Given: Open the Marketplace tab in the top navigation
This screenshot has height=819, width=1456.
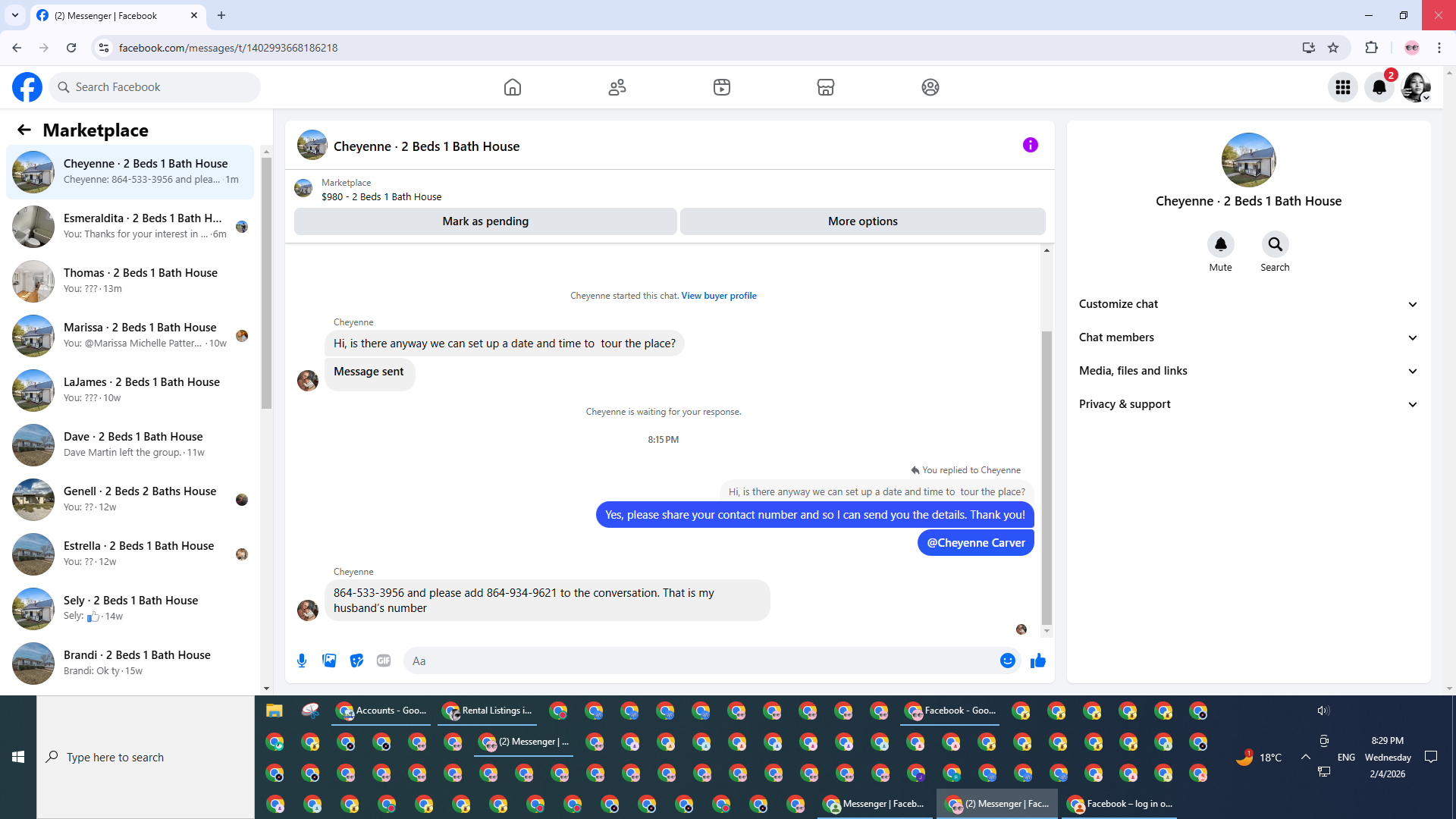Looking at the screenshot, I should pyautogui.click(x=826, y=87).
